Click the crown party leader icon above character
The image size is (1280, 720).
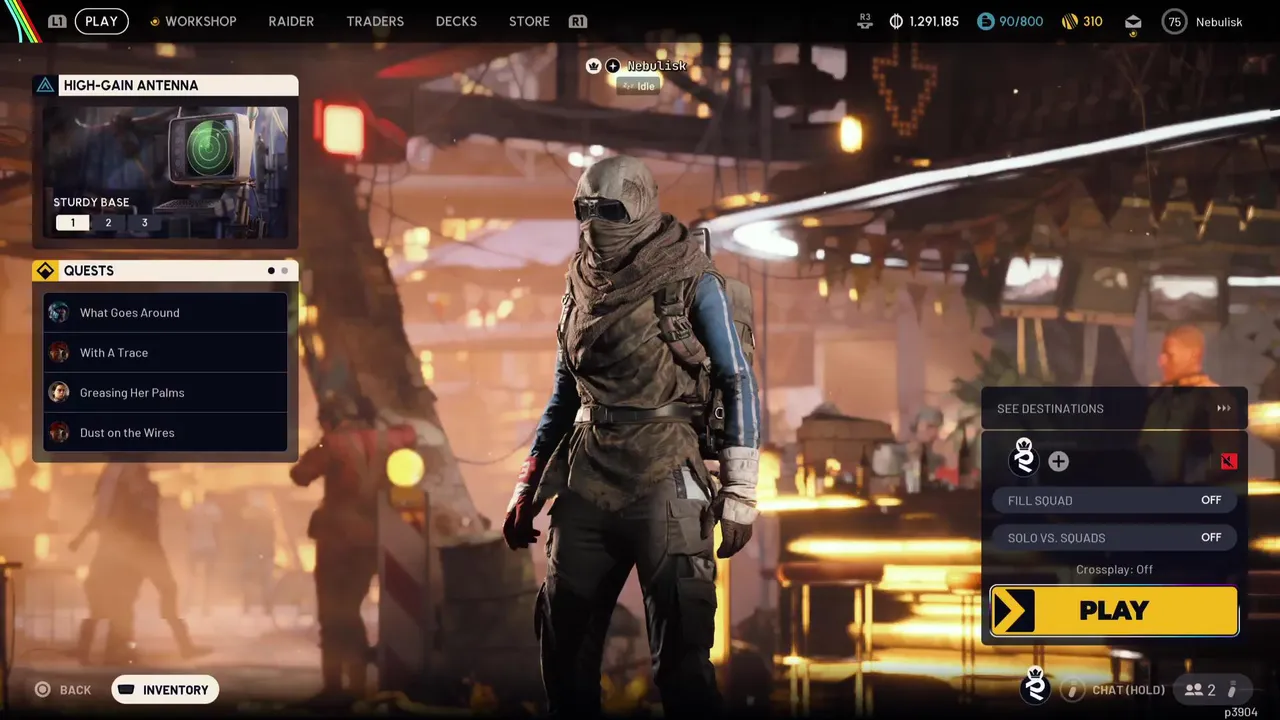[593, 66]
